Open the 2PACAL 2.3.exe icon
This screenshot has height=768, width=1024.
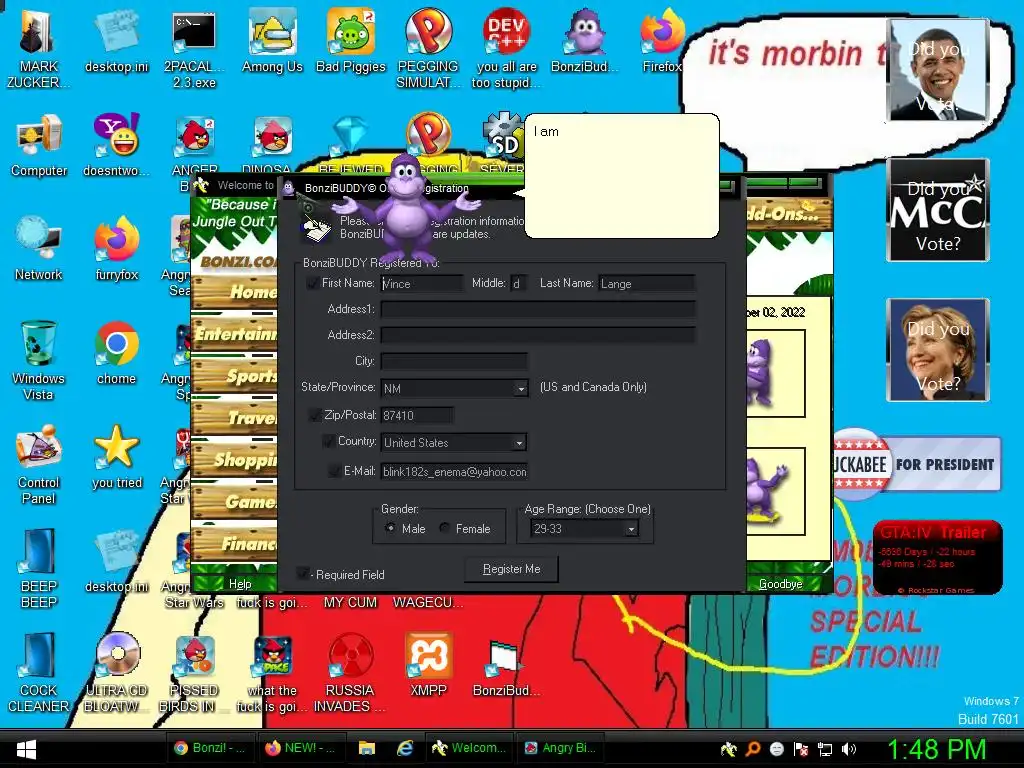(194, 49)
